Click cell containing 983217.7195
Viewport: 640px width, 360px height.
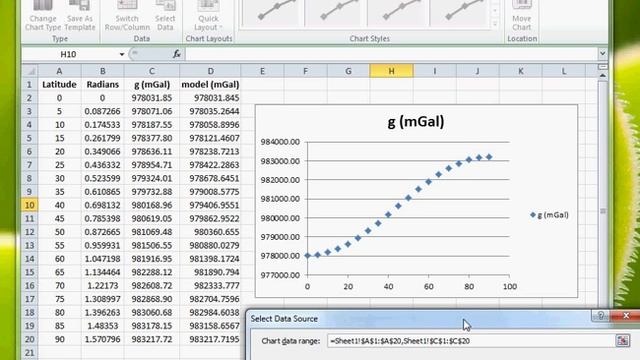[x=210, y=339]
